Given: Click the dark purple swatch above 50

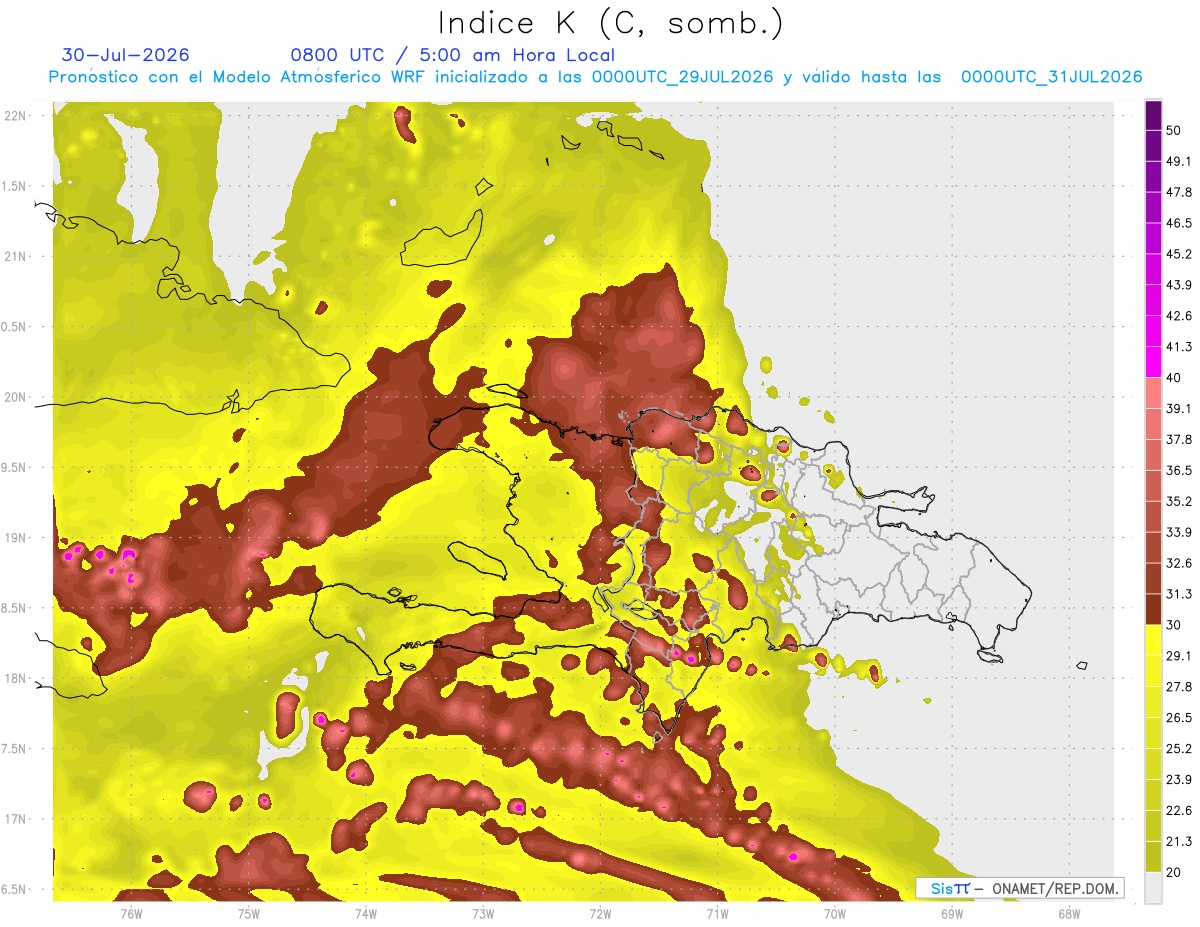Looking at the screenshot, I should point(1153,115).
